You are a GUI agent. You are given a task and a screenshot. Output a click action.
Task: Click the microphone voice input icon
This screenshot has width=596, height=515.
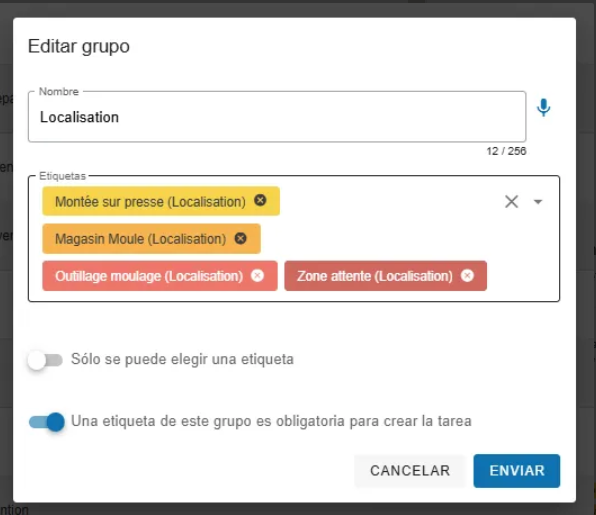click(x=544, y=108)
